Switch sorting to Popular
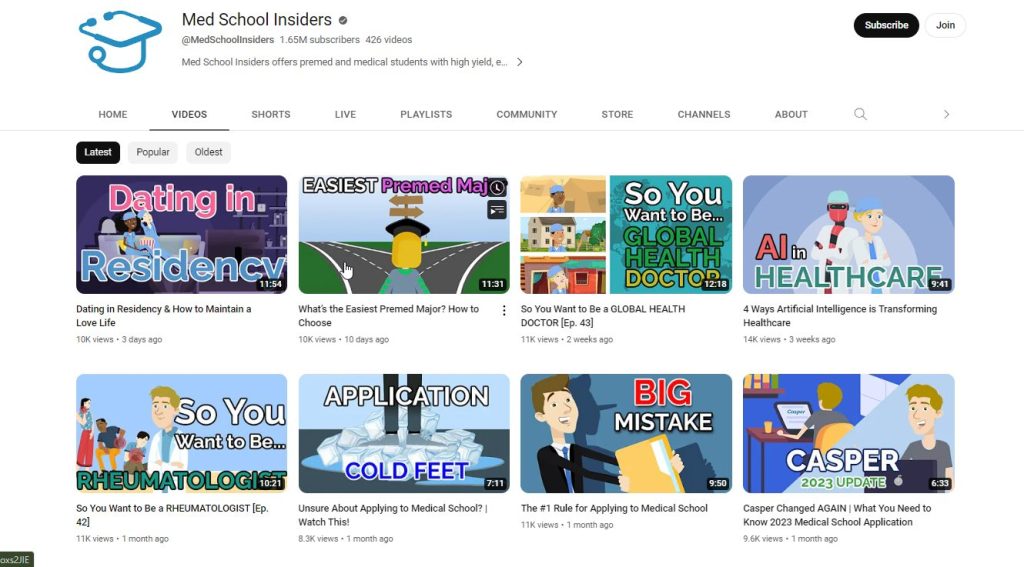Viewport: 1024px width, 567px height. point(153,152)
